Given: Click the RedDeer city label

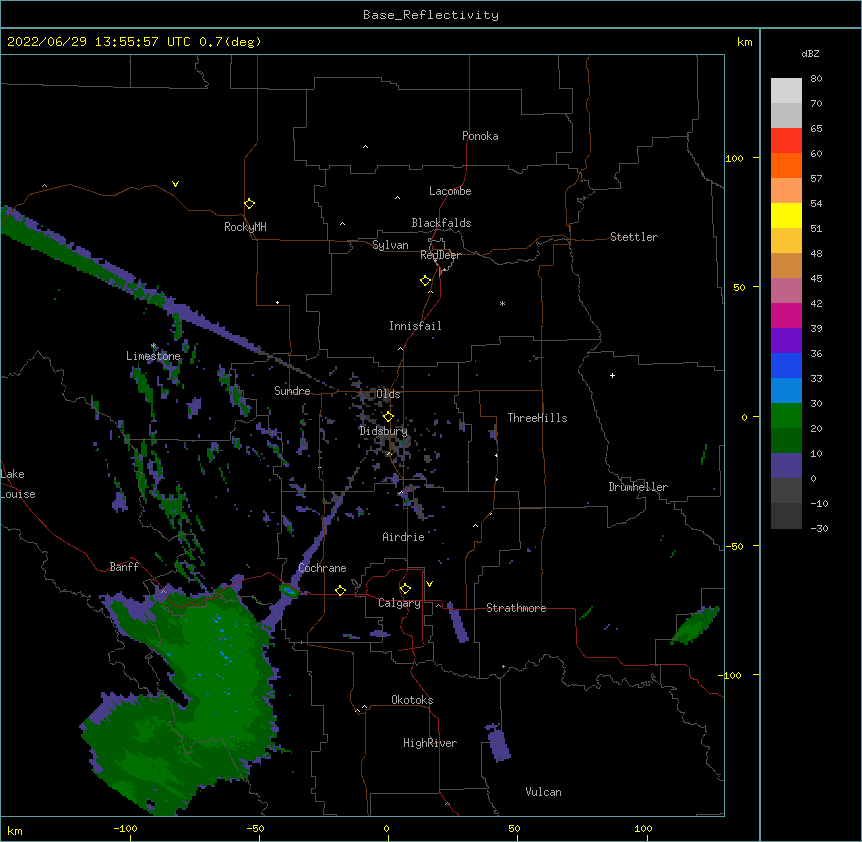Looking at the screenshot, I should (x=440, y=255).
